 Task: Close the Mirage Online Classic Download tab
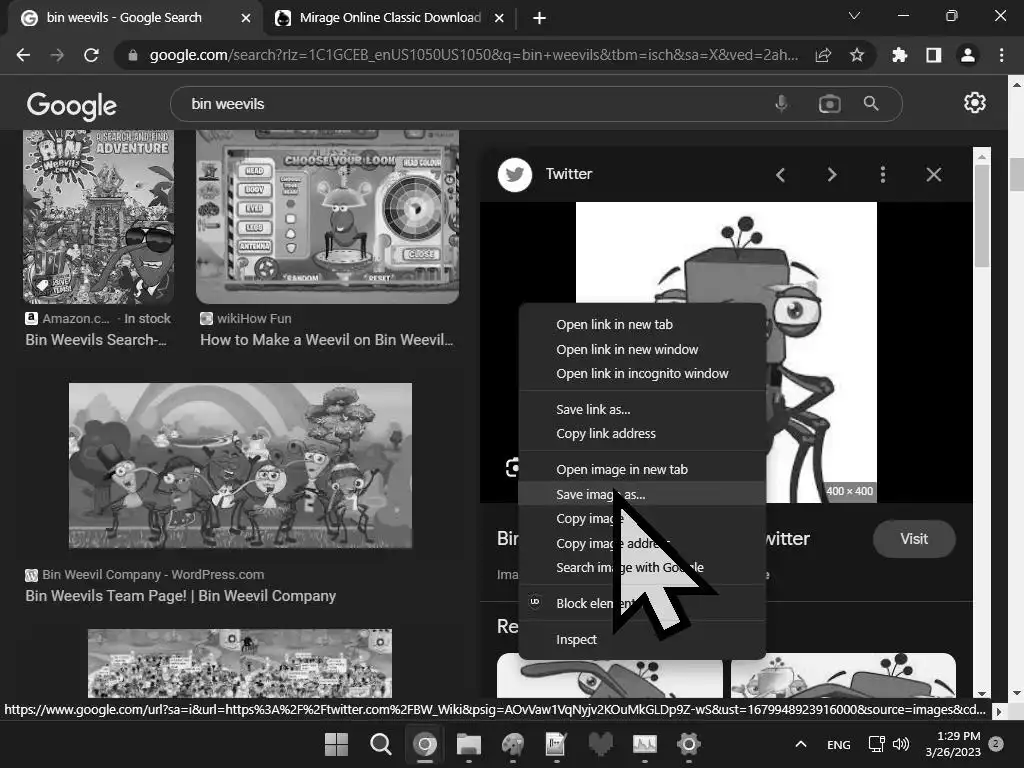pos(499,18)
